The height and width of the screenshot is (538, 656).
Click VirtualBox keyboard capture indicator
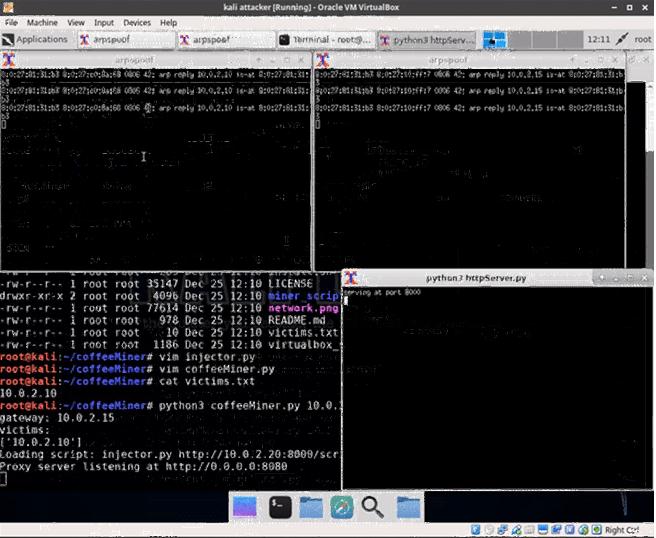pos(597,530)
